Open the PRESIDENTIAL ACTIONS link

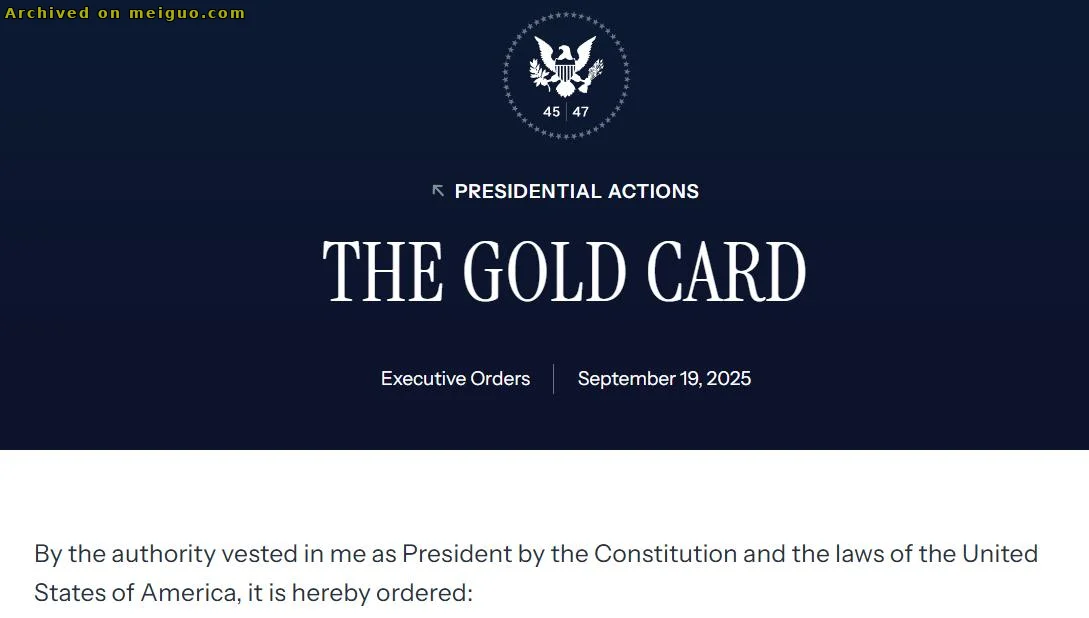pos(576,191)
